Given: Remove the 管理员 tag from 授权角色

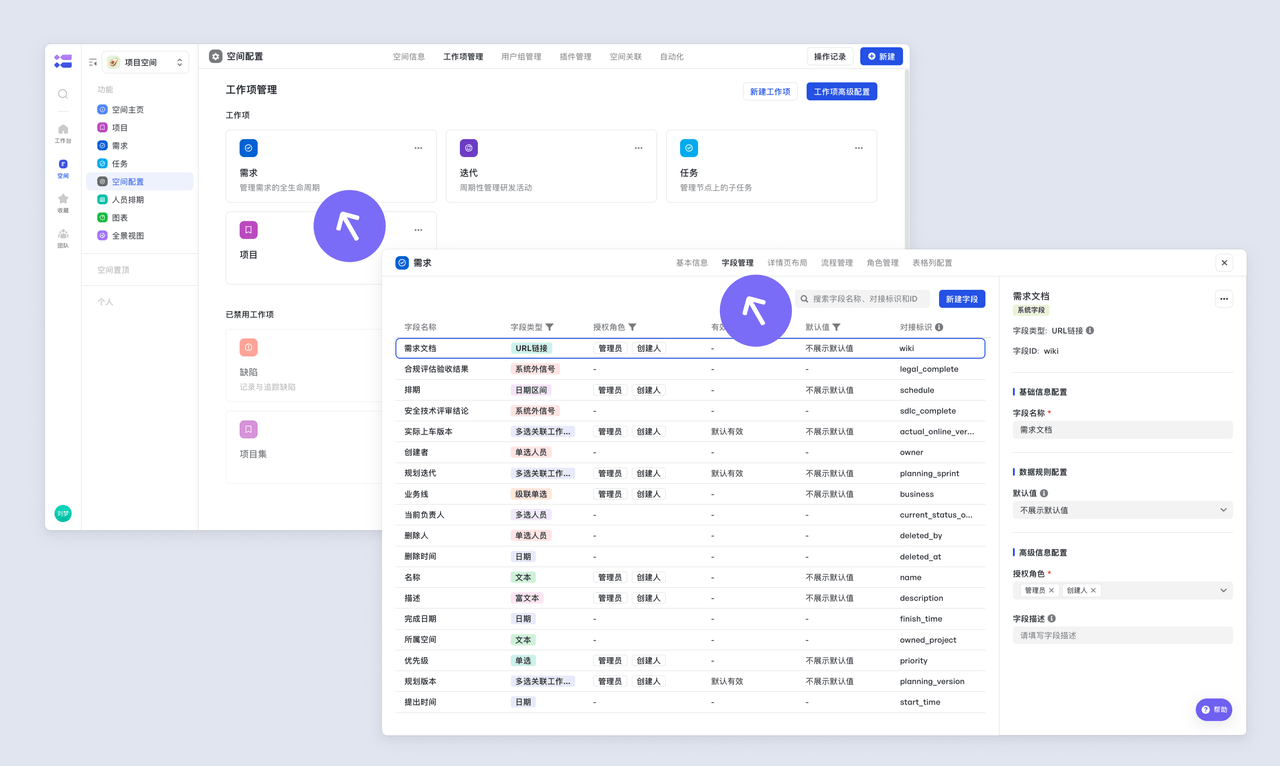Looking at the screenshot, I should coord(1051,591).
